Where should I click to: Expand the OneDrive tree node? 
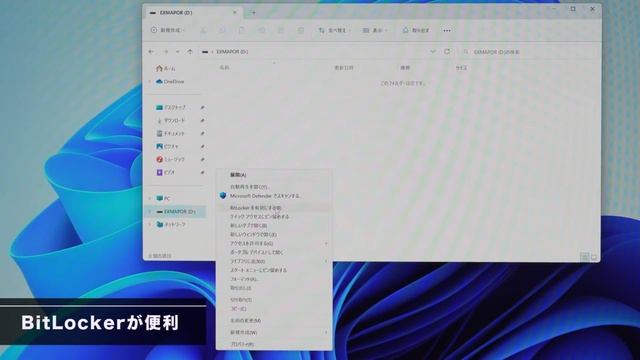click(150, 82)
